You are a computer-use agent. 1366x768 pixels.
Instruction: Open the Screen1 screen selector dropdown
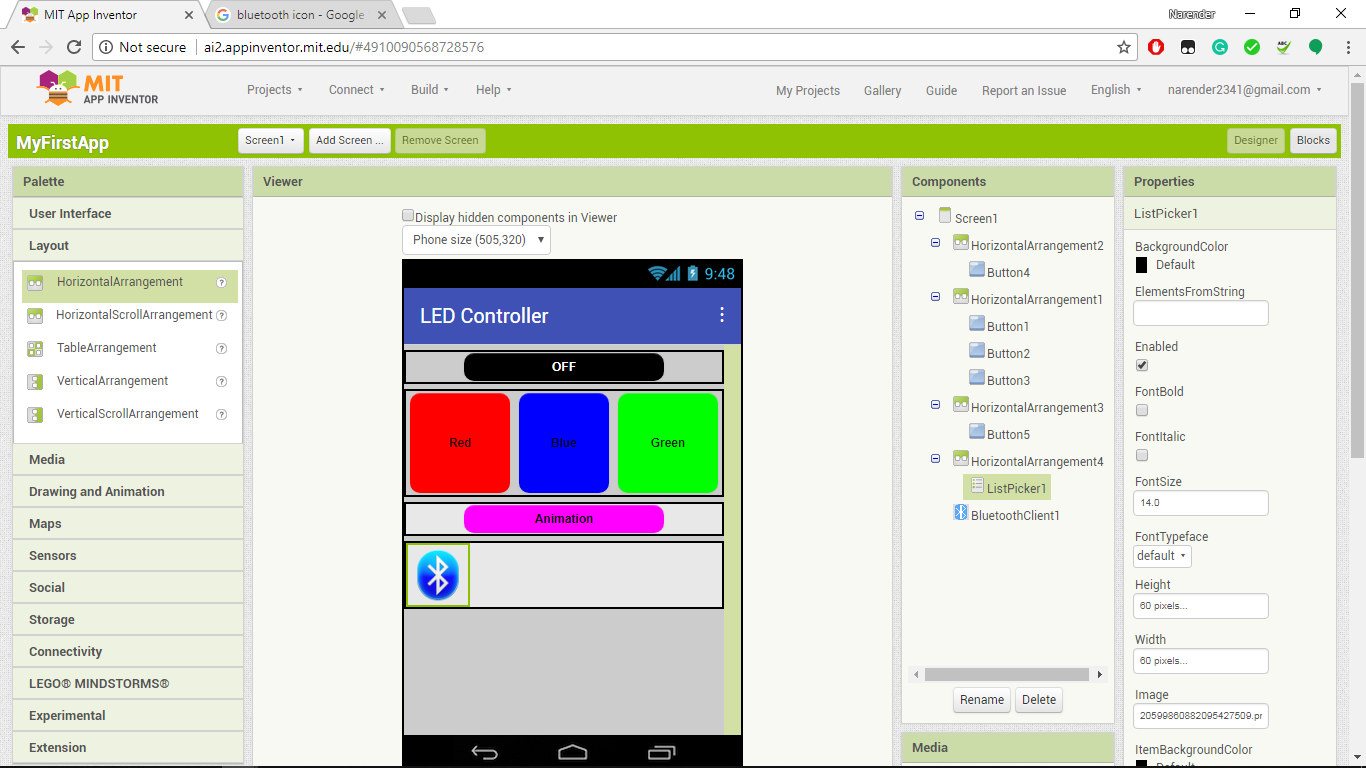(x=271, y=141)
